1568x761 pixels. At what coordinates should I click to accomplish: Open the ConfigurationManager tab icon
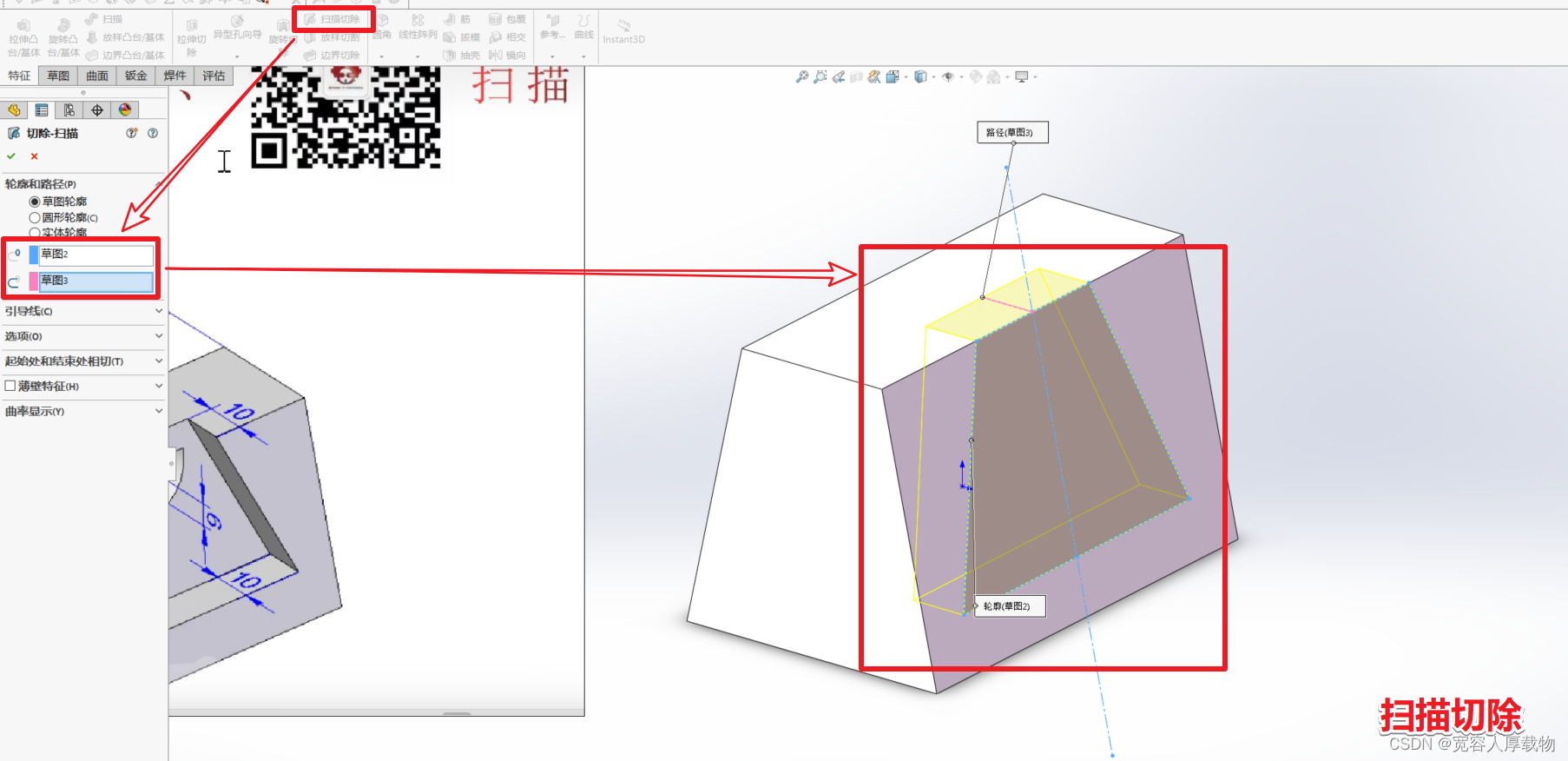(x=69, y=110)
